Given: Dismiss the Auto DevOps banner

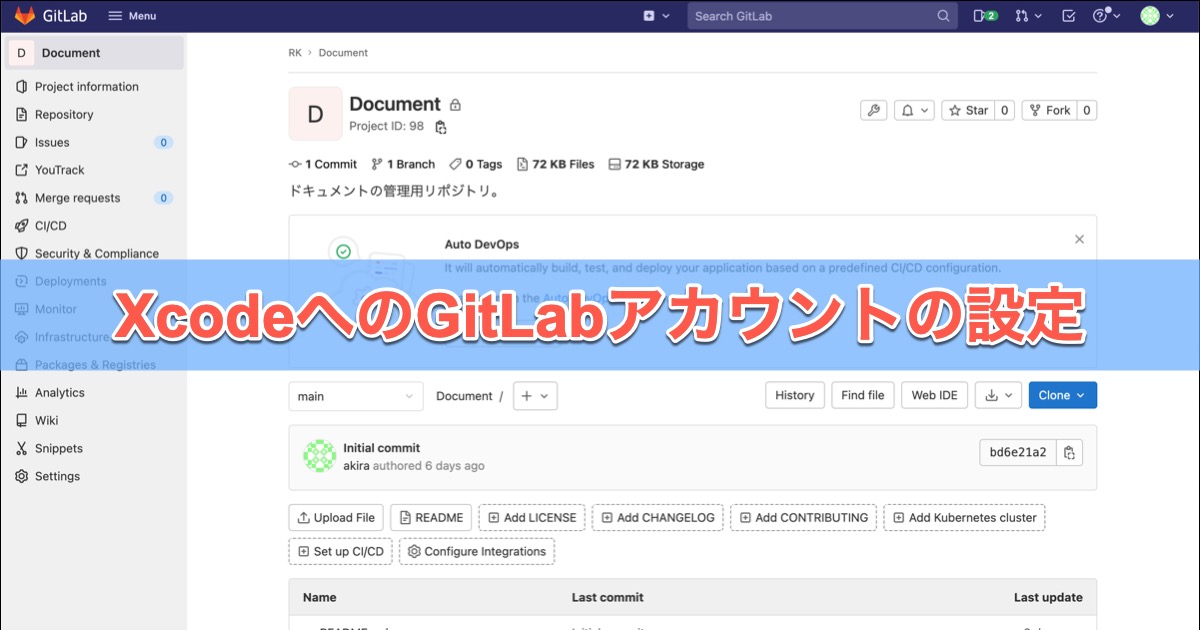Looking at the screenshot, I should [1079, 239].
